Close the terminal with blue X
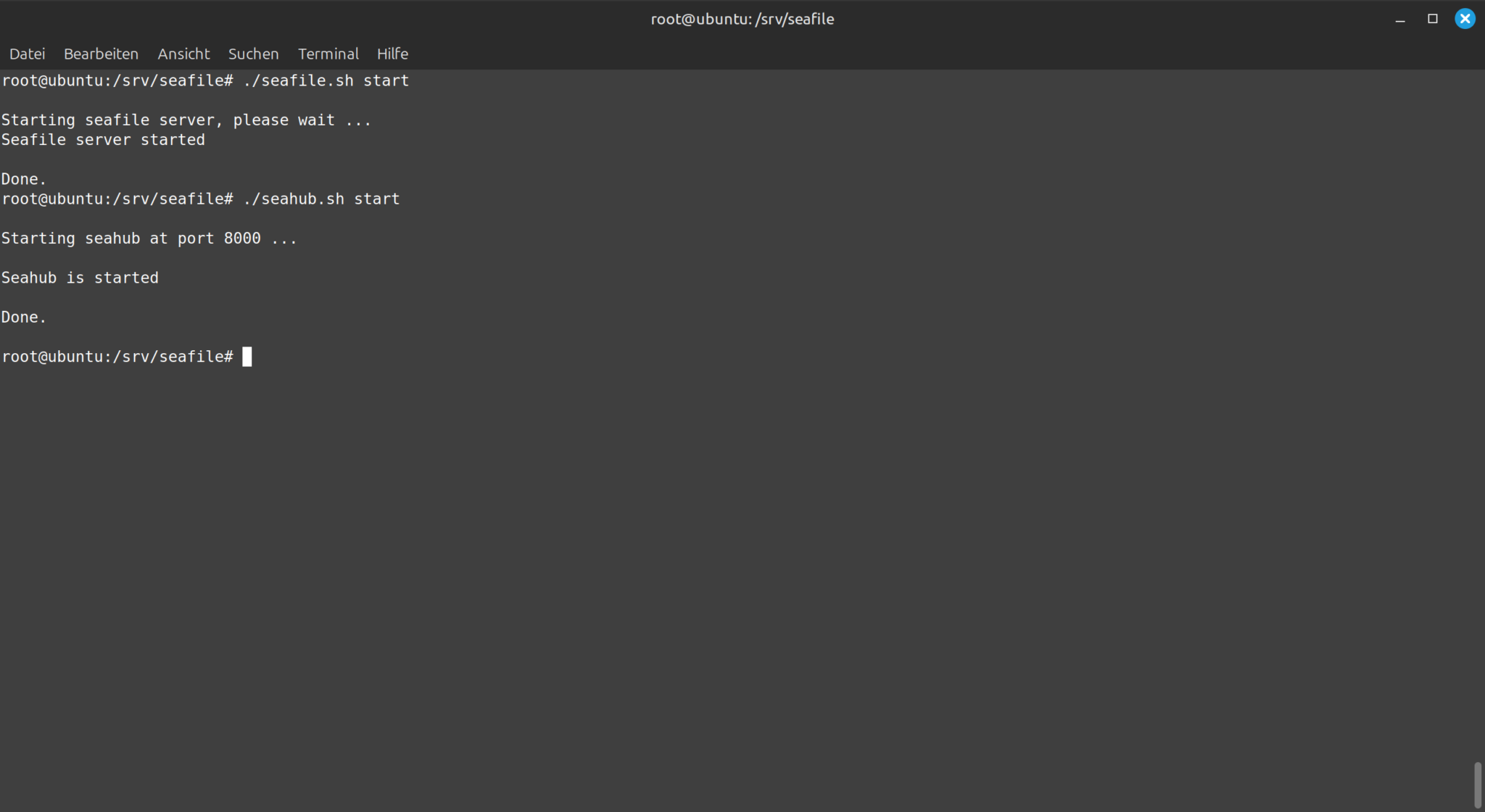Screen dimensions: 1485x812 (x=1465, y=19)
